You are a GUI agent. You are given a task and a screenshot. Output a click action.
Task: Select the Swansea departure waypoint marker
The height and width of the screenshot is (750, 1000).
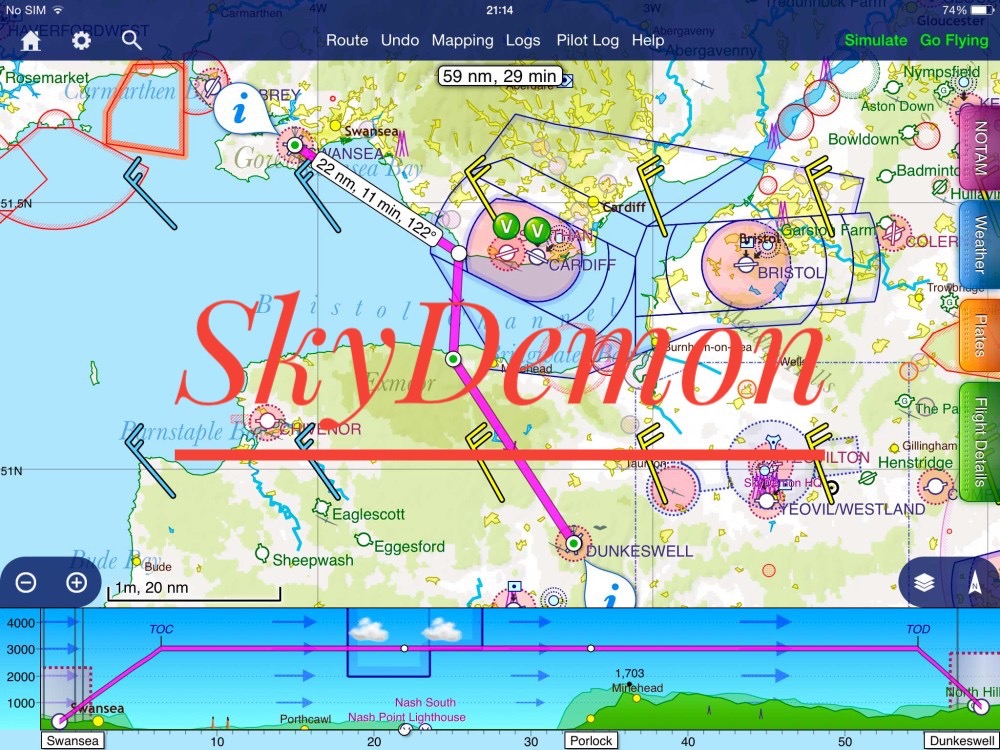295,145
